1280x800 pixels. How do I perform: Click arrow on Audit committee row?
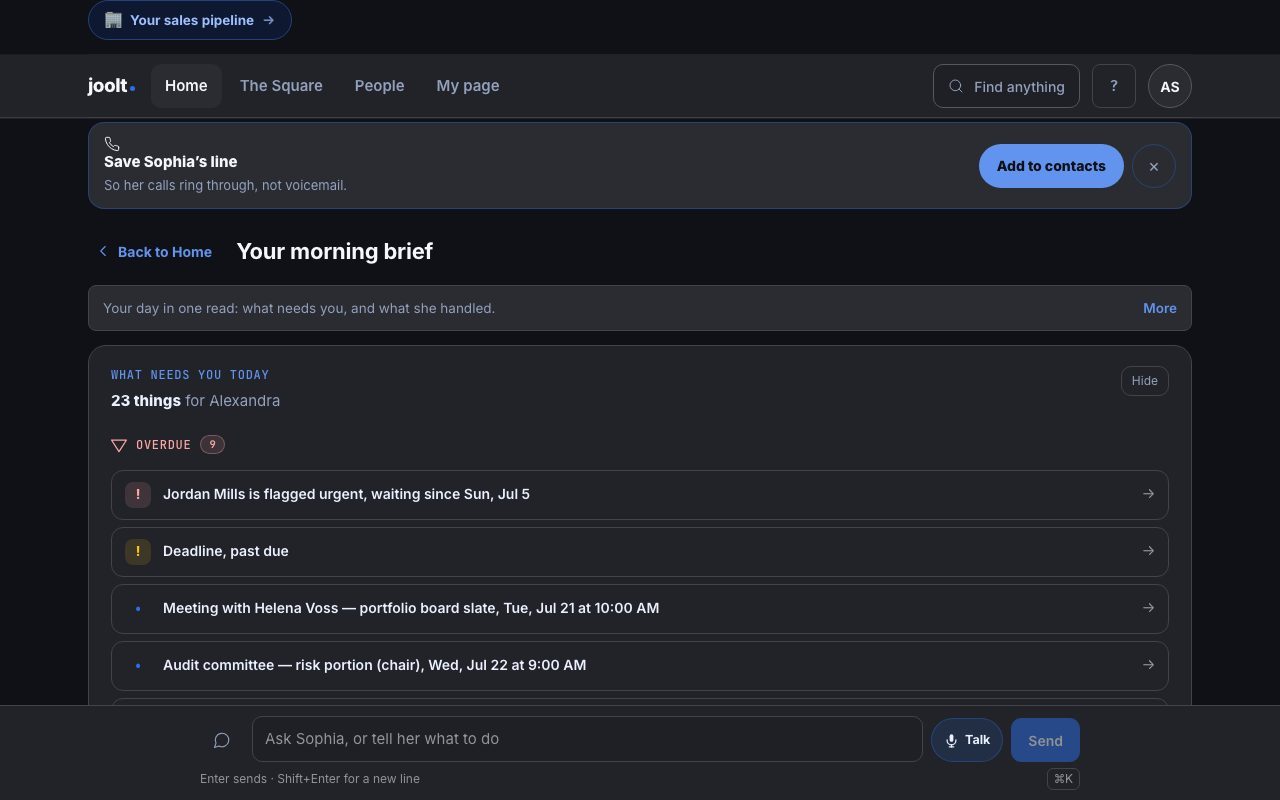click(x=1148, y=665)
